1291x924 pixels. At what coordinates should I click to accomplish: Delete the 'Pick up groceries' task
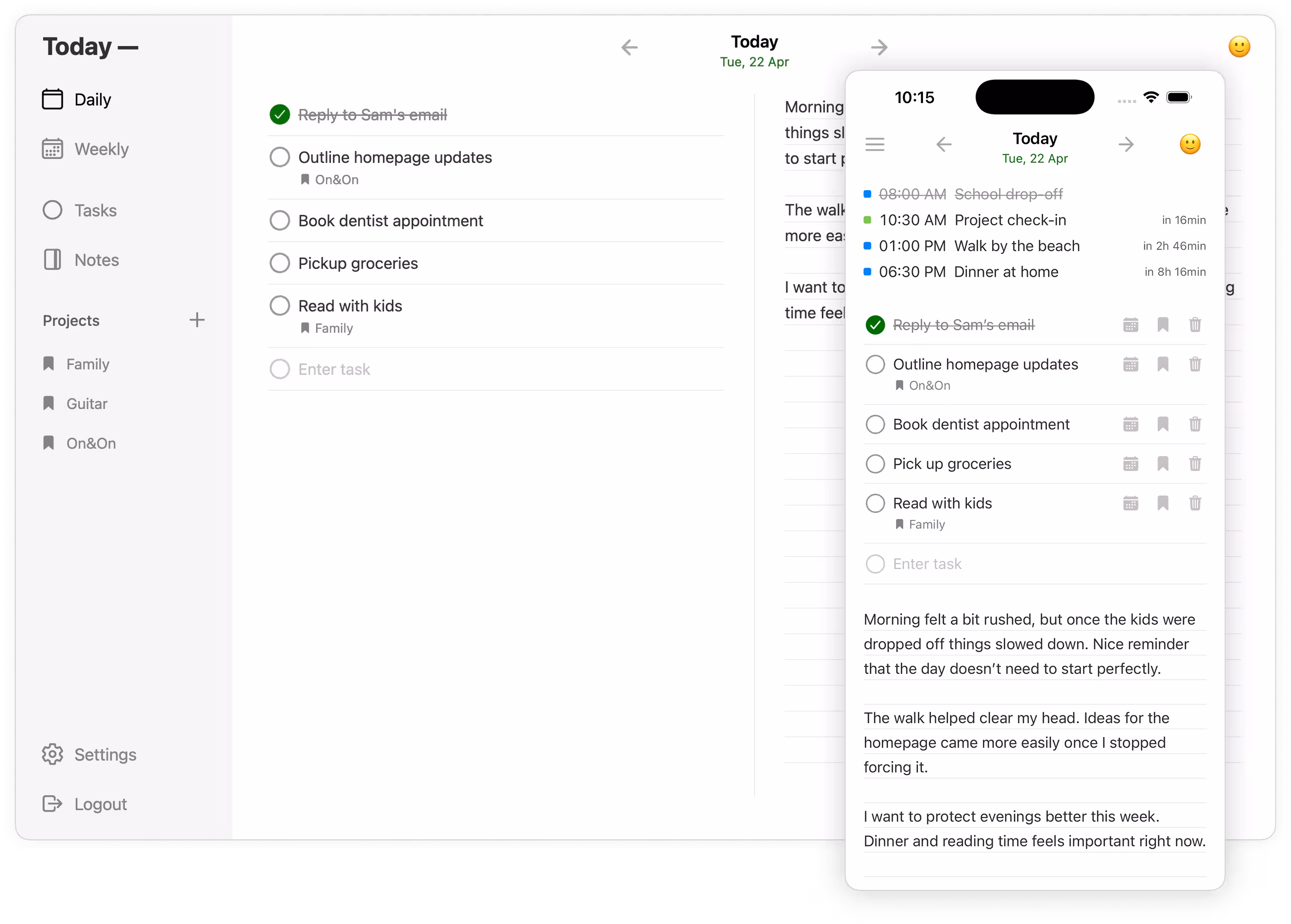tap(1195, 463)
